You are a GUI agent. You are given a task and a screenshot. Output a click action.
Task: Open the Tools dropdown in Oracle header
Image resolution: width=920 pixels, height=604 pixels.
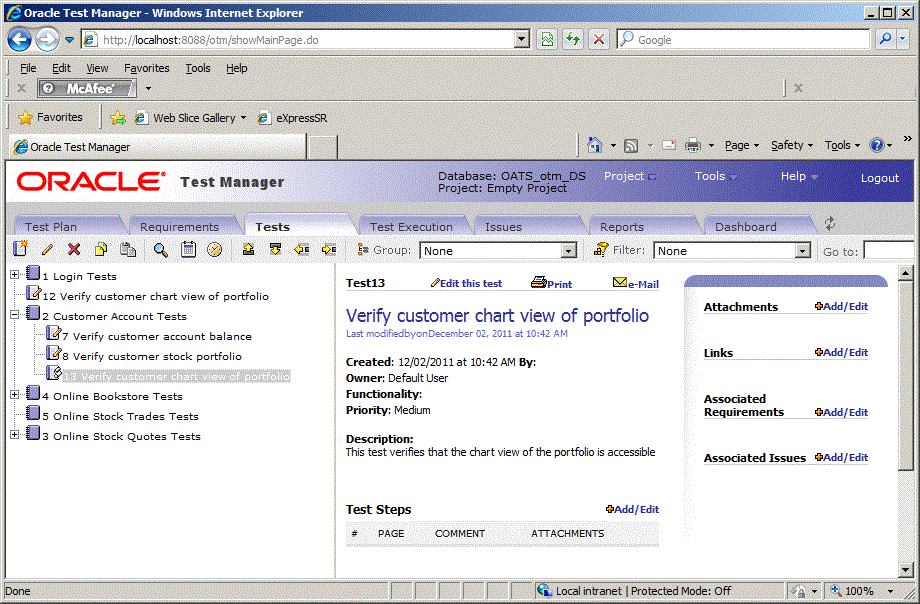click(x=716, y=176)
